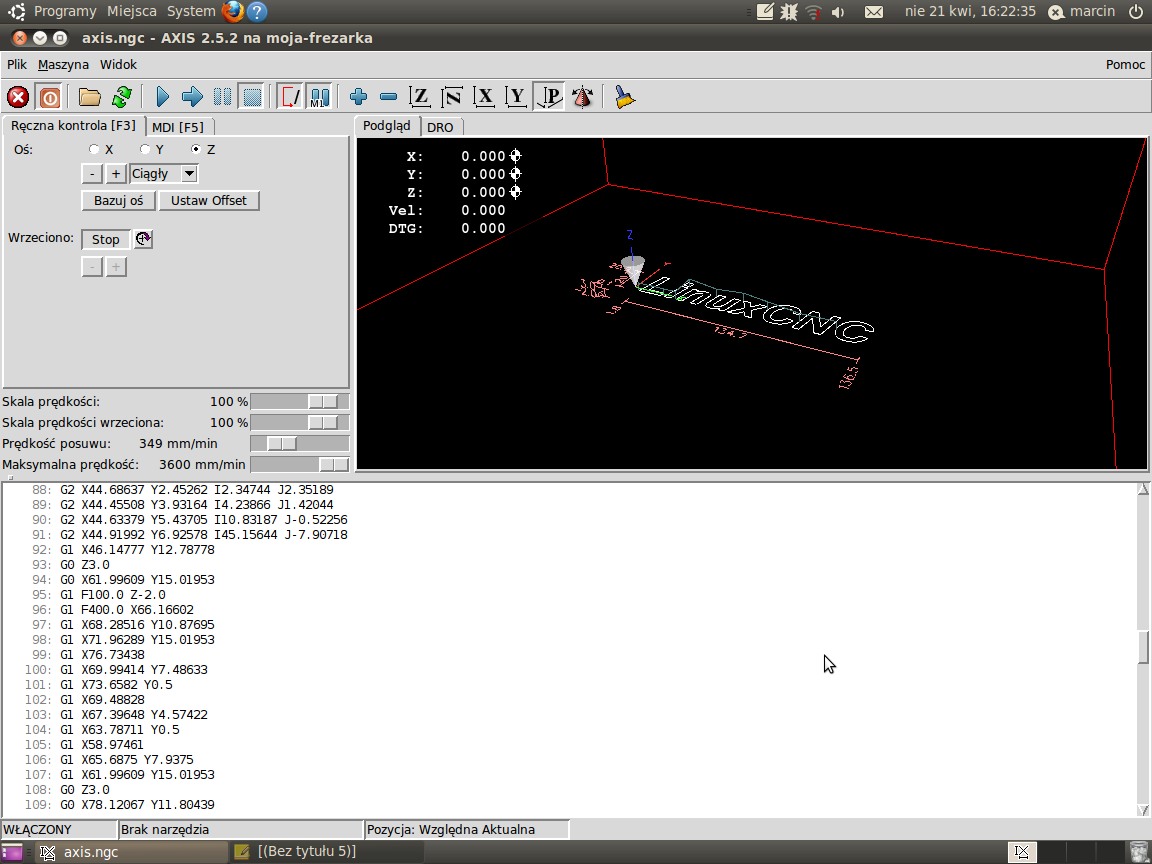Select the Y axis radio button
This screenshot has width=1152, height=864.
(x=145, y=149)
